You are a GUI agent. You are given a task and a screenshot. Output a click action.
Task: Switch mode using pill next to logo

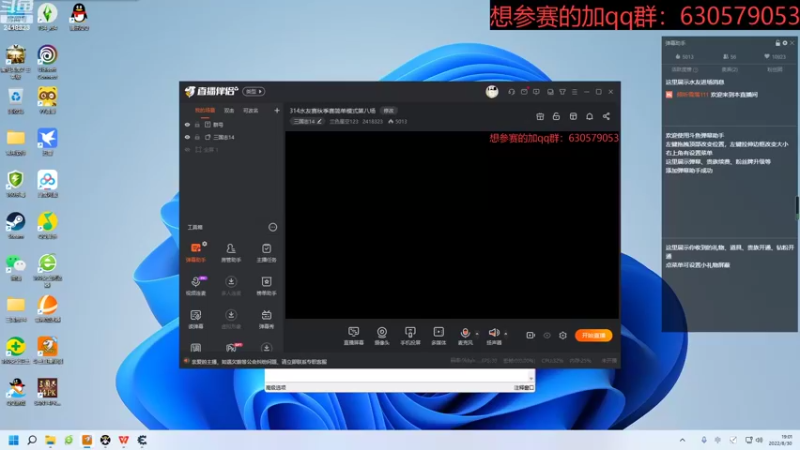tap(254, 92)
